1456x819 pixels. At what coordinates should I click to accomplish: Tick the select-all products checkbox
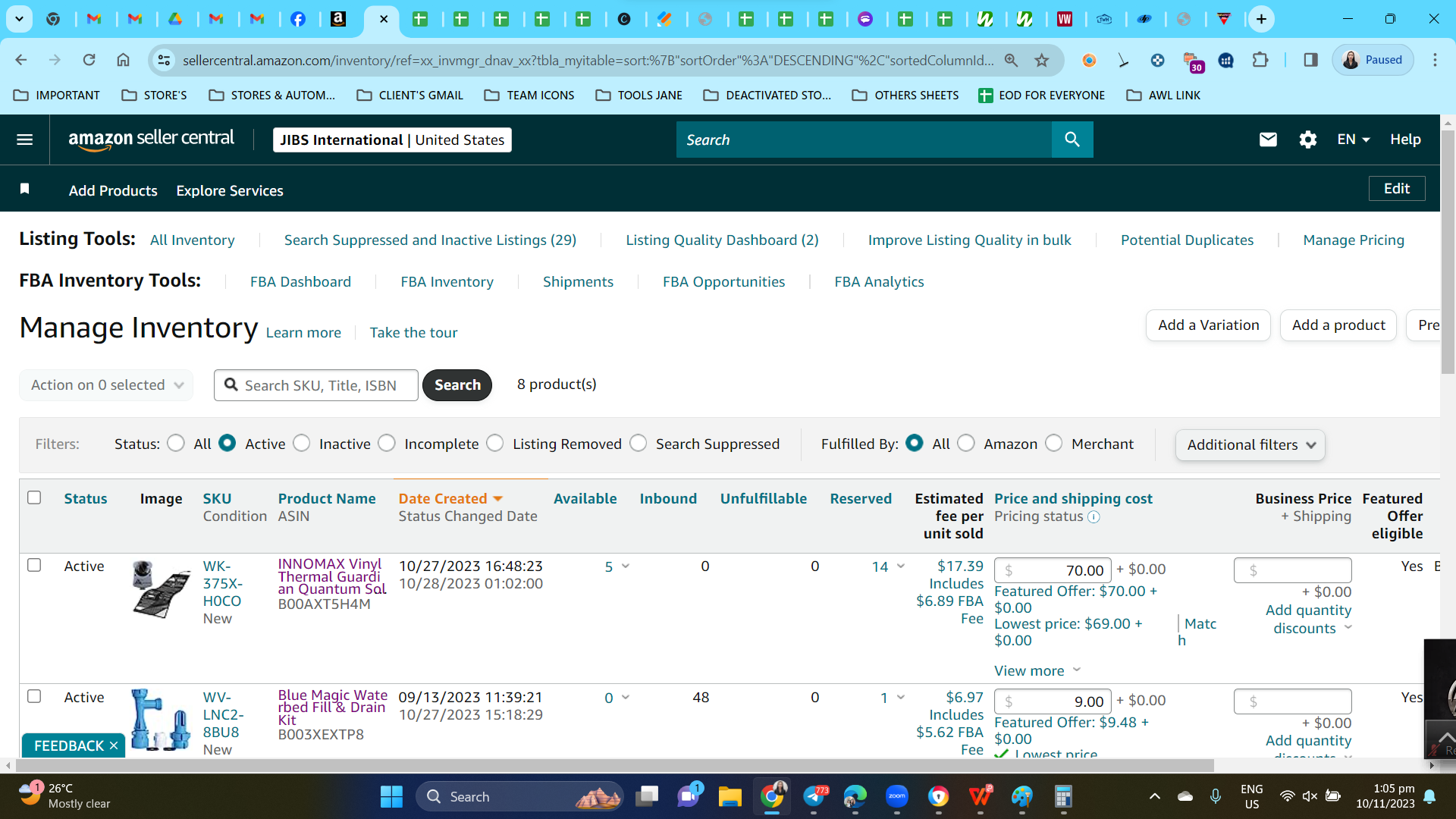pyautogui.click(x=34, y=497)
